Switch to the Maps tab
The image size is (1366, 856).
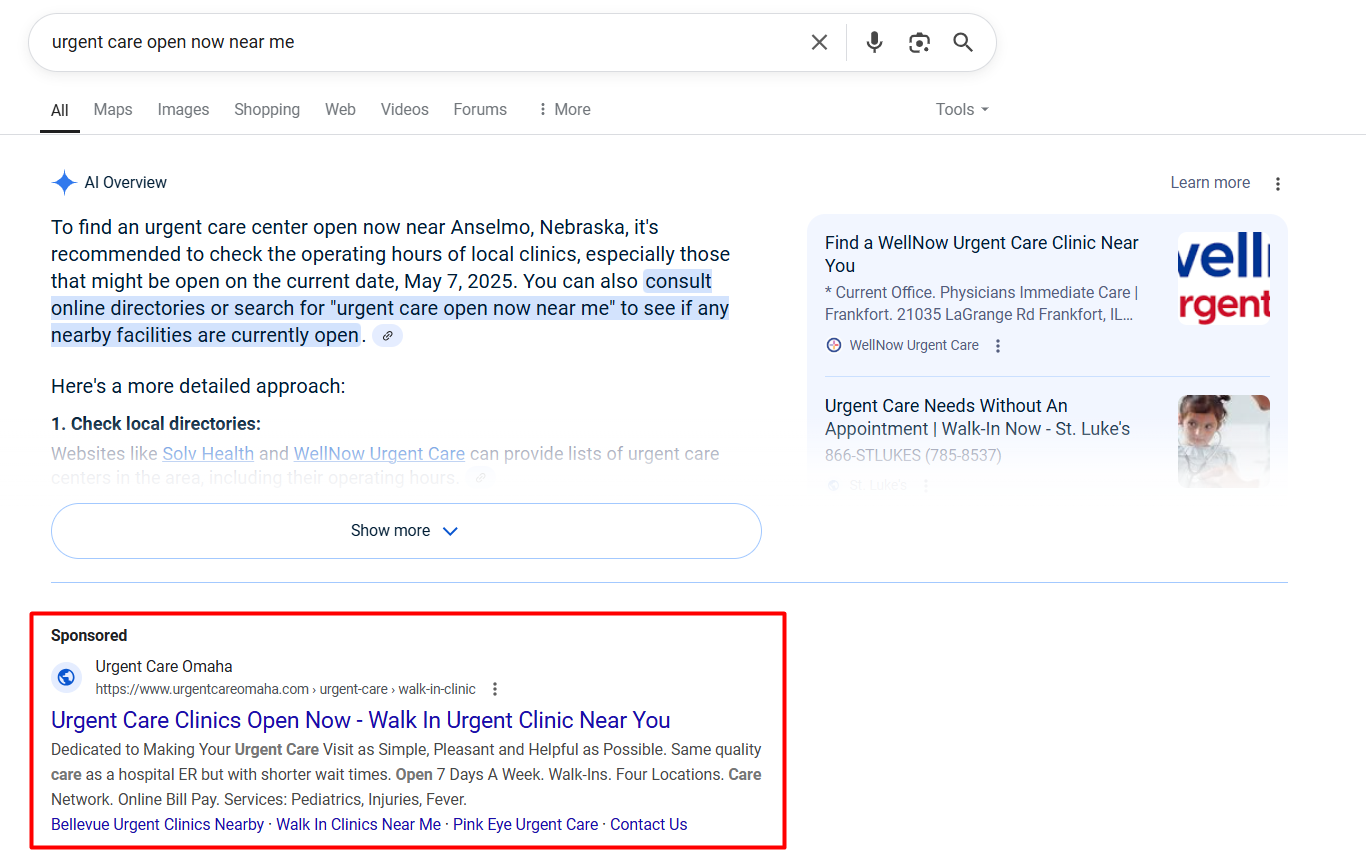(x=113, y=110)
